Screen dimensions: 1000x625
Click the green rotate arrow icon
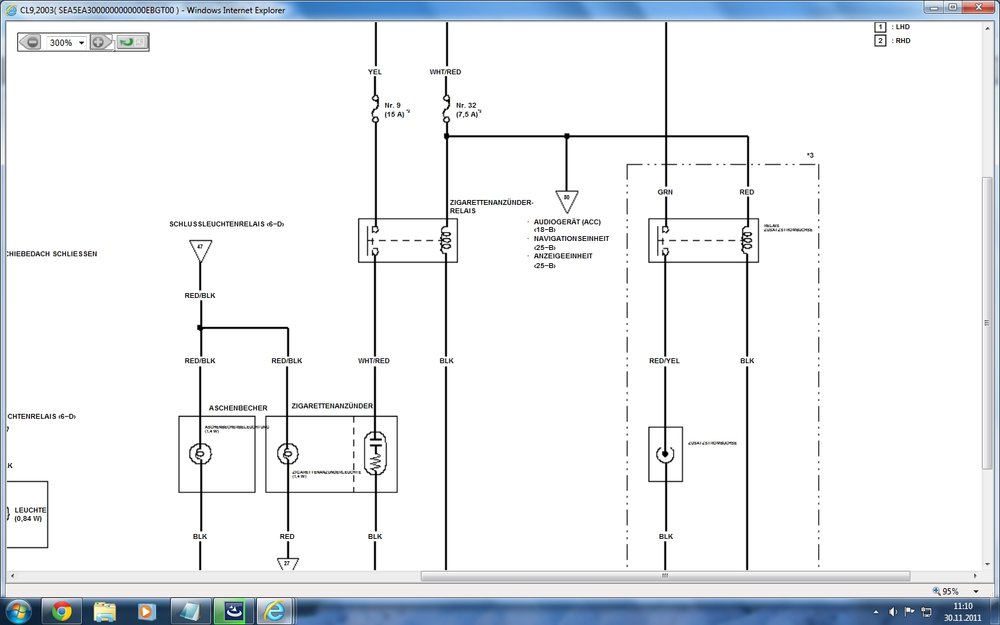[x=125, y=43]
